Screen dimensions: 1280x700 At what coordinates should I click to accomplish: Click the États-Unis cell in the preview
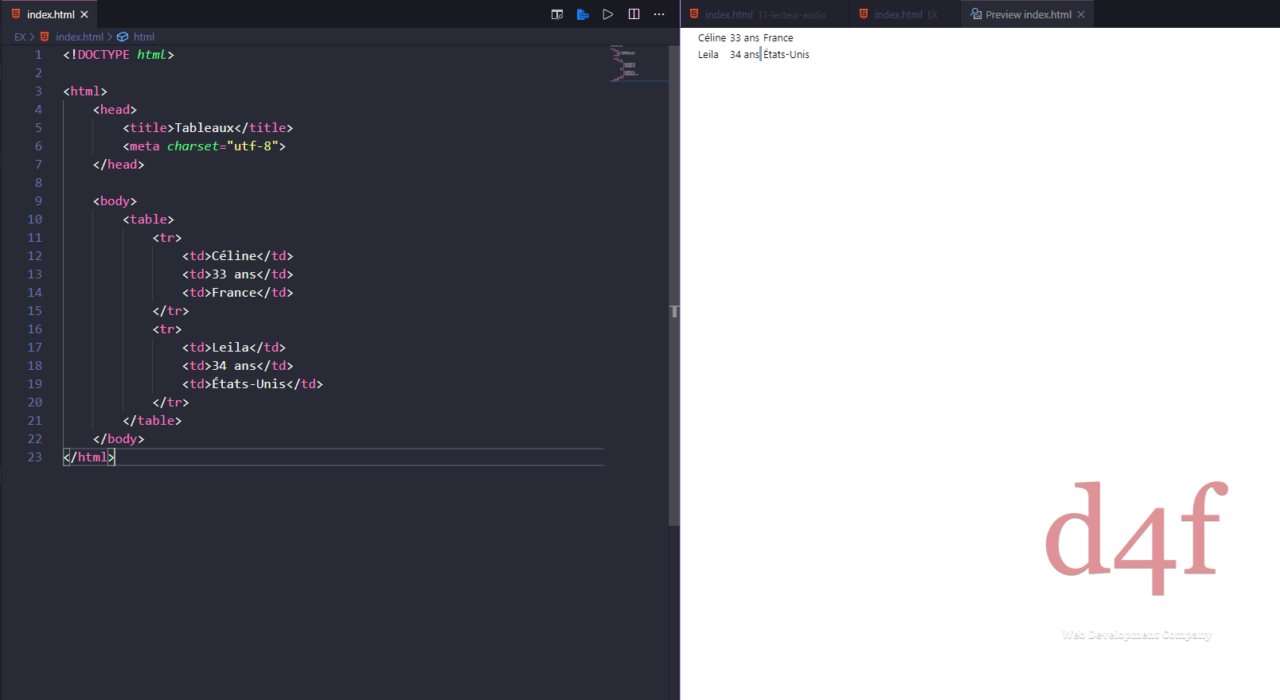(786, 55)
